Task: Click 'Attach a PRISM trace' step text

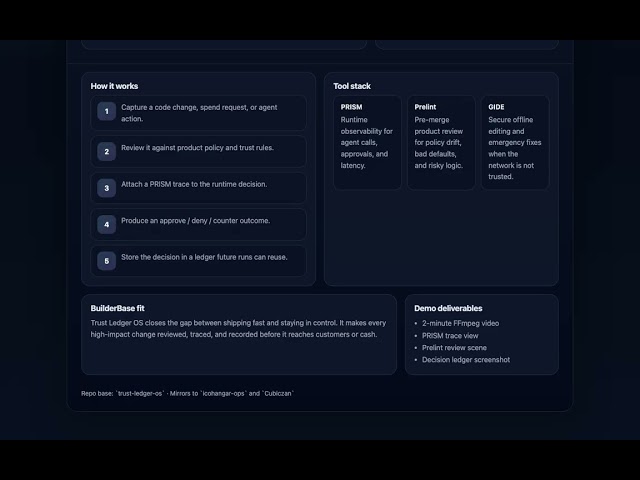Action: 194,184
